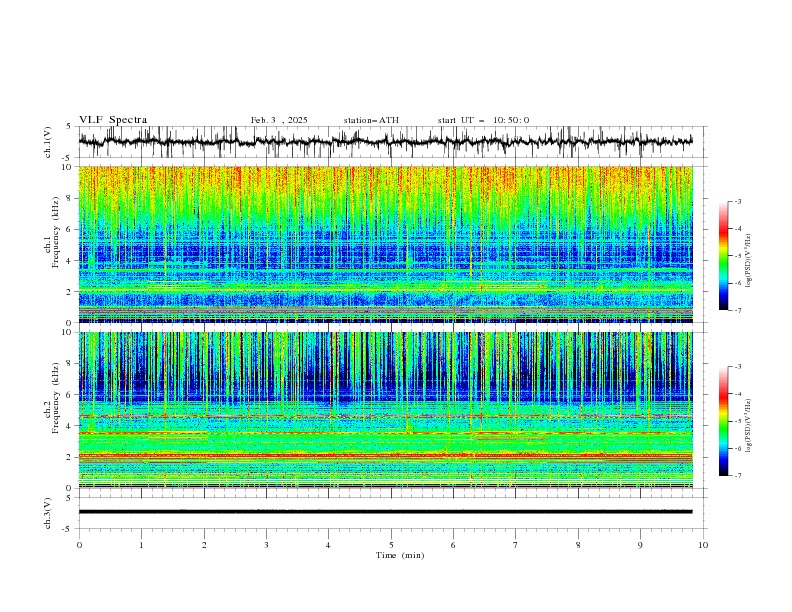Click the 'ch.3(V)' axis label
This screenshot has height=612, width=792.
coord(48,513)
